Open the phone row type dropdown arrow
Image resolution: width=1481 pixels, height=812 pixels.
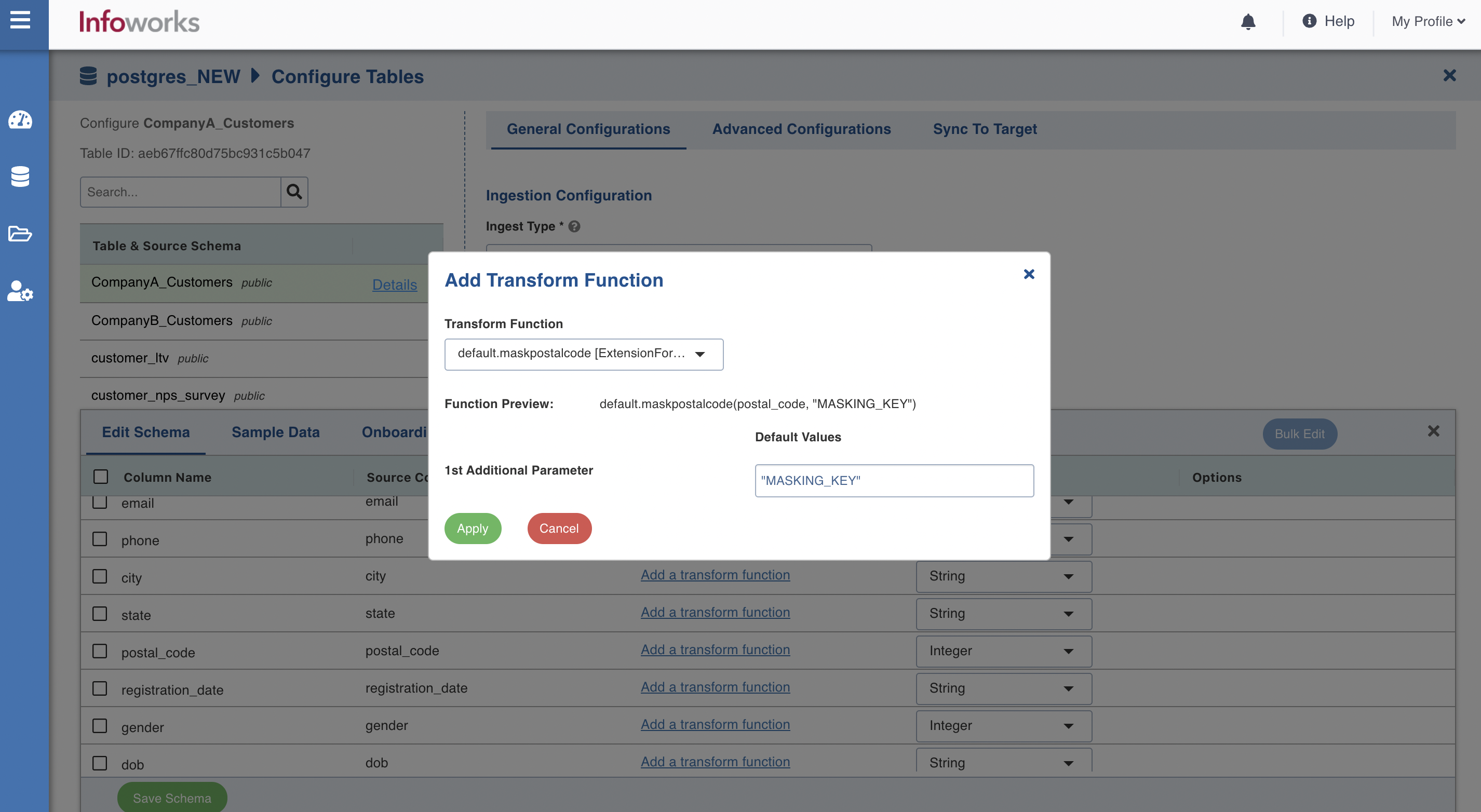click(x=1069, y=539)
